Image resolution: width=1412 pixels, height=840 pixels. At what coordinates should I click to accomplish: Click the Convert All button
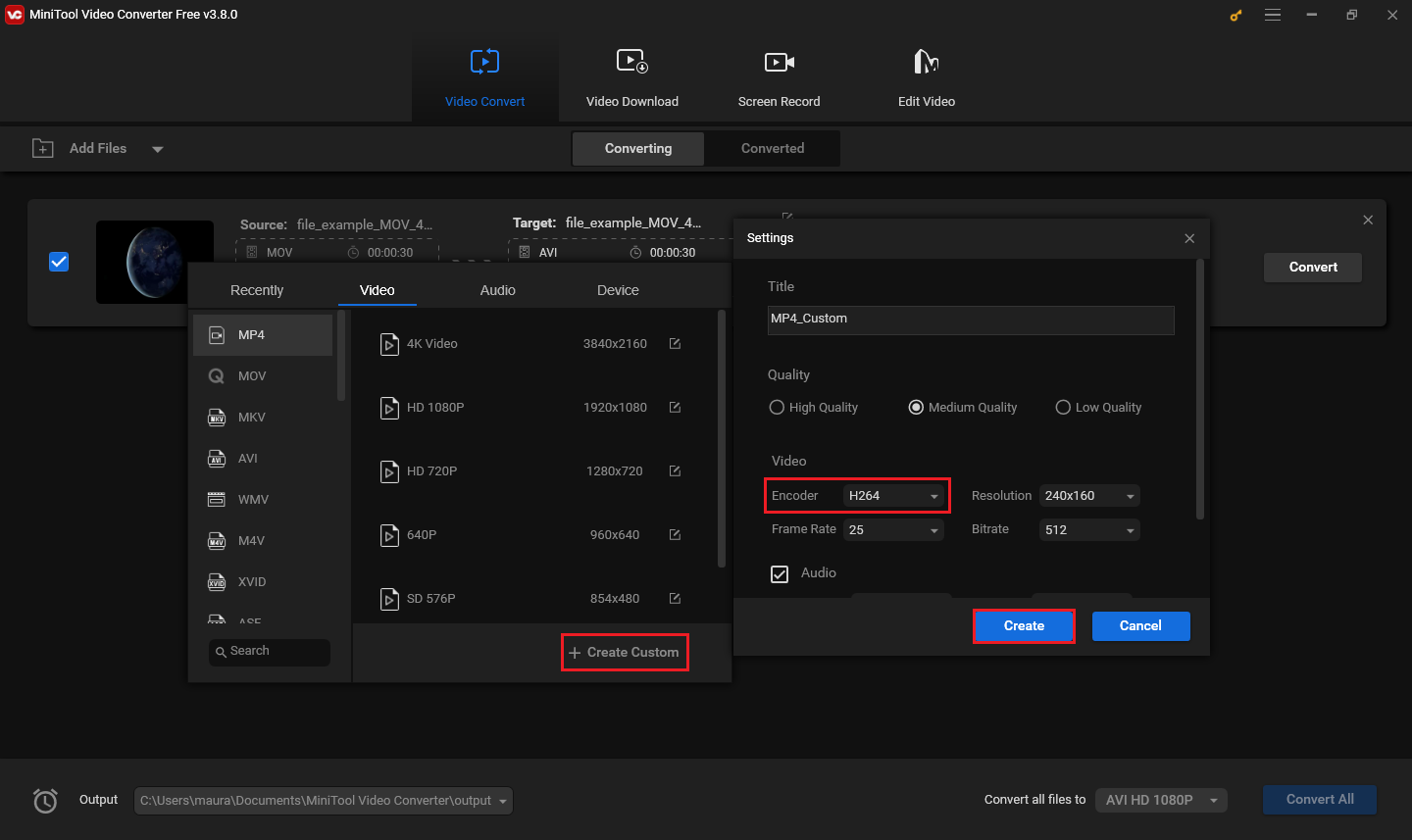(1320, 800)
